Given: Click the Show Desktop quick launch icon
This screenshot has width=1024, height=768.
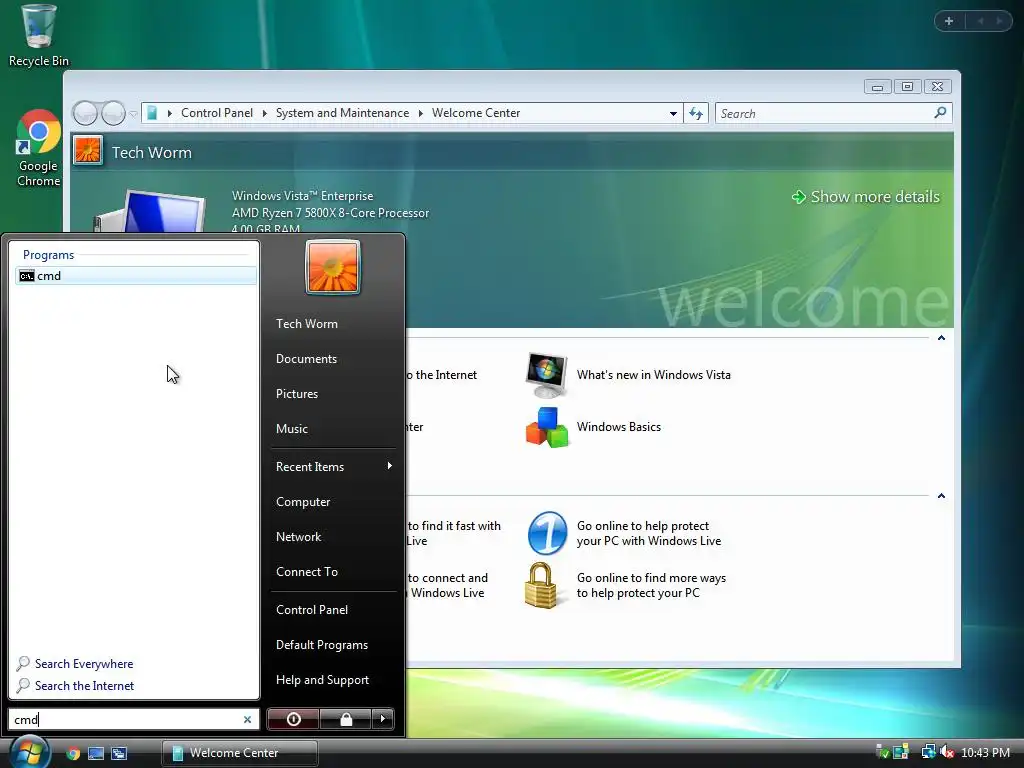Looking at the screenshot, I should (96, 754).
